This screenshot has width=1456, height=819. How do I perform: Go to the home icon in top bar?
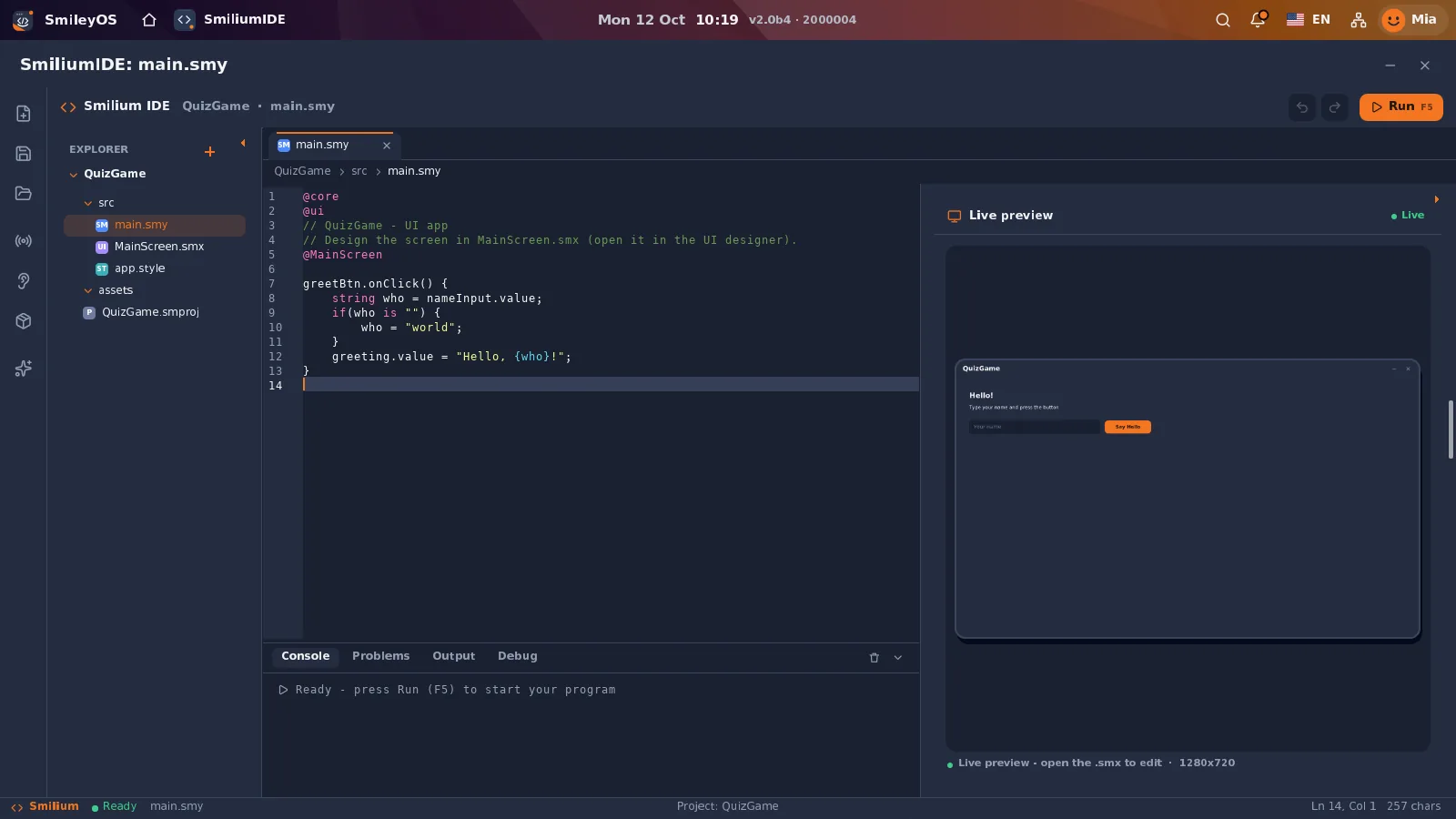pyautogui.click(x=149, y=20)
